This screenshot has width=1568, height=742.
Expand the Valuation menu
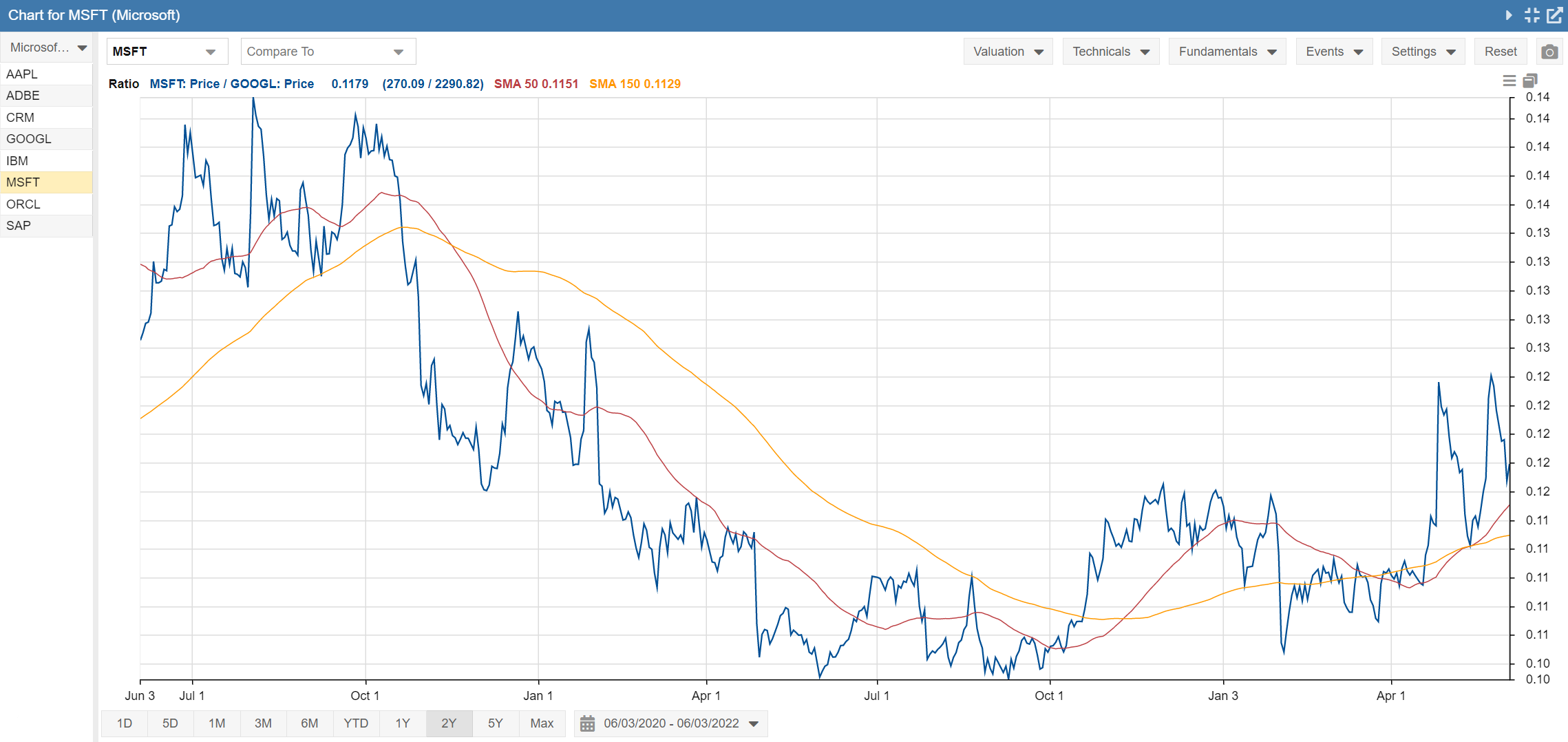tap(1008, 52)
